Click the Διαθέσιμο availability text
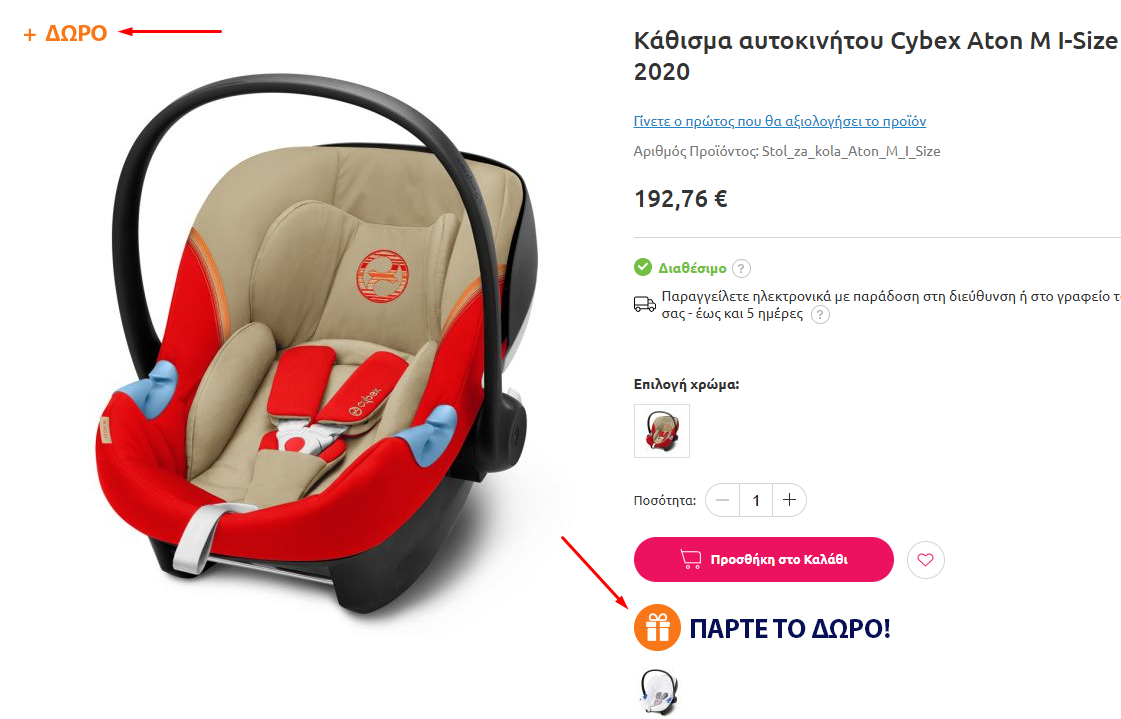The width and height of the screenshot is (1121, 719). 692,269
